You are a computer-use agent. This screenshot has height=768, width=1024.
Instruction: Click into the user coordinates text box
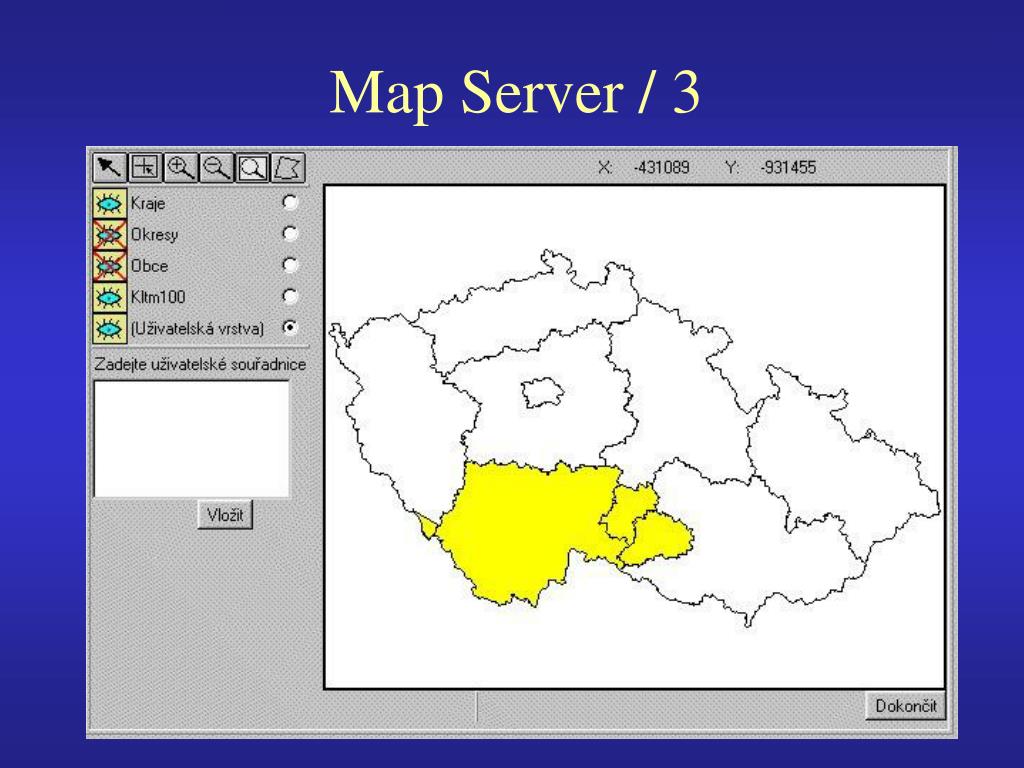click(x=191, y=438)
